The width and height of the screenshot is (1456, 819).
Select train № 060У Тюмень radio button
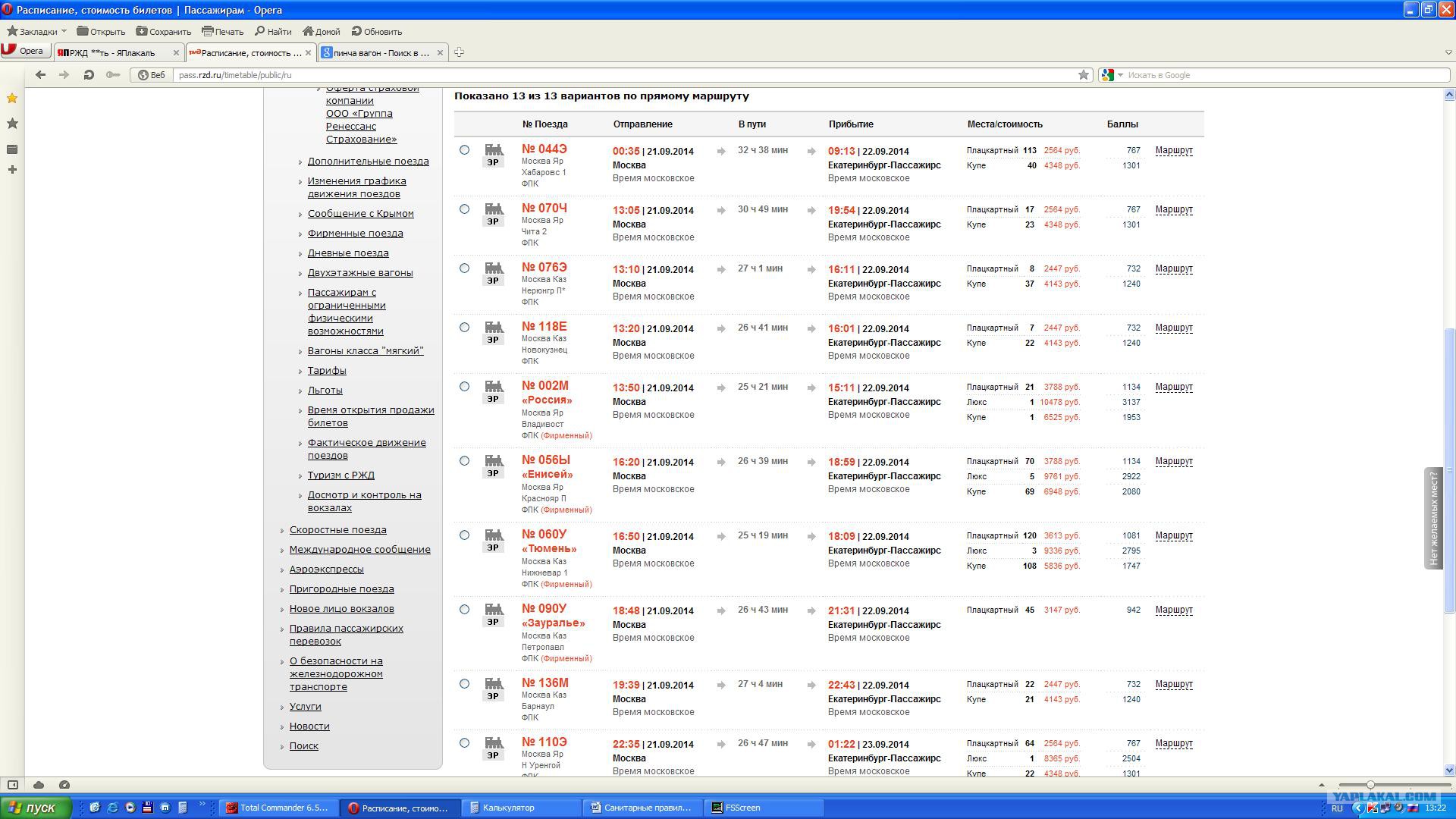(464, 535)
